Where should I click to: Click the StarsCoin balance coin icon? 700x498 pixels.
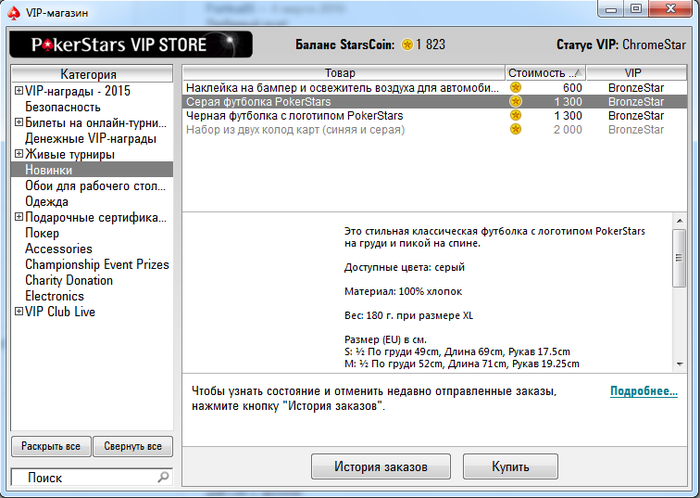tap(407, 45)
